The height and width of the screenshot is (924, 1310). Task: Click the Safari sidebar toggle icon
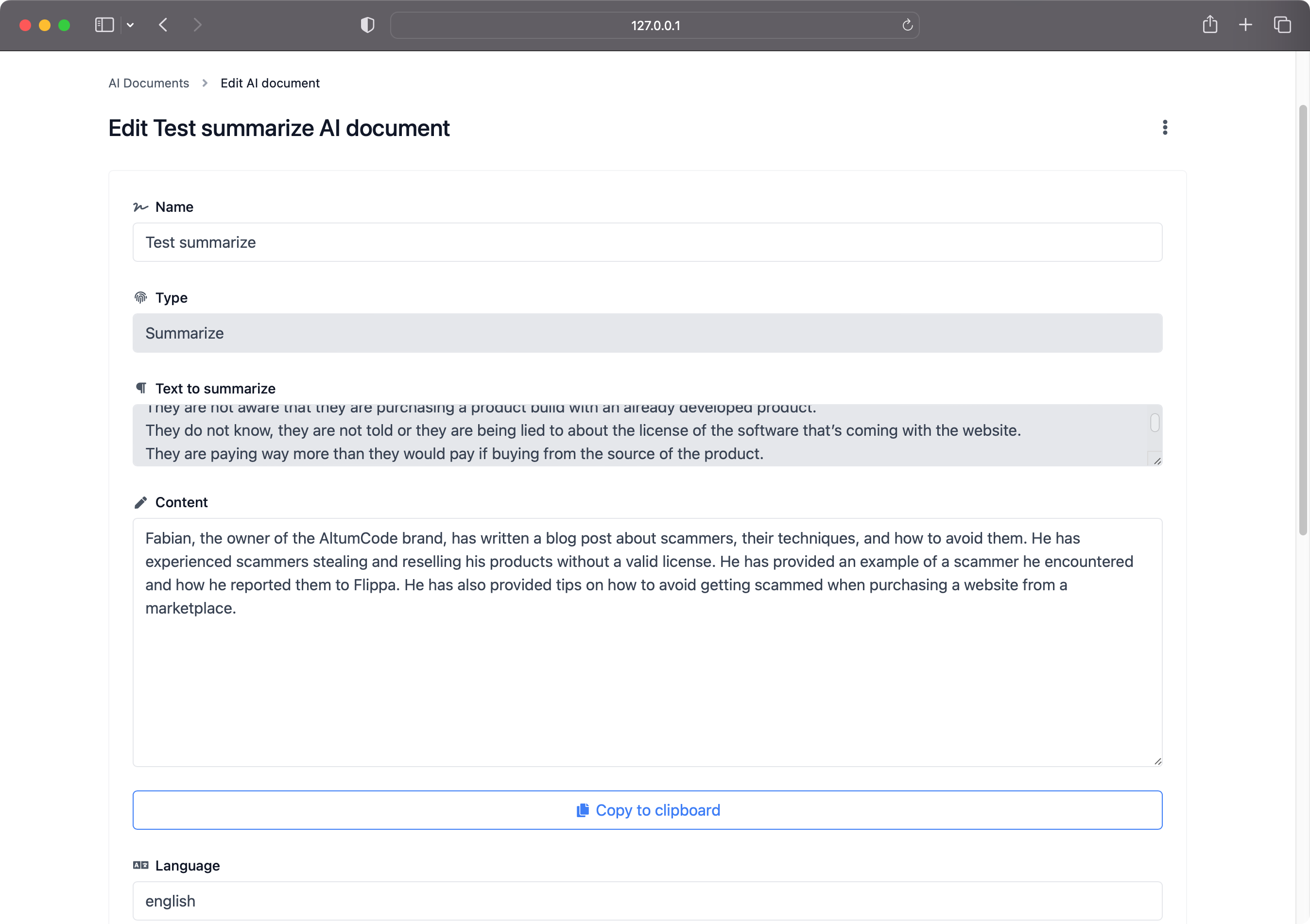point(104,25)
